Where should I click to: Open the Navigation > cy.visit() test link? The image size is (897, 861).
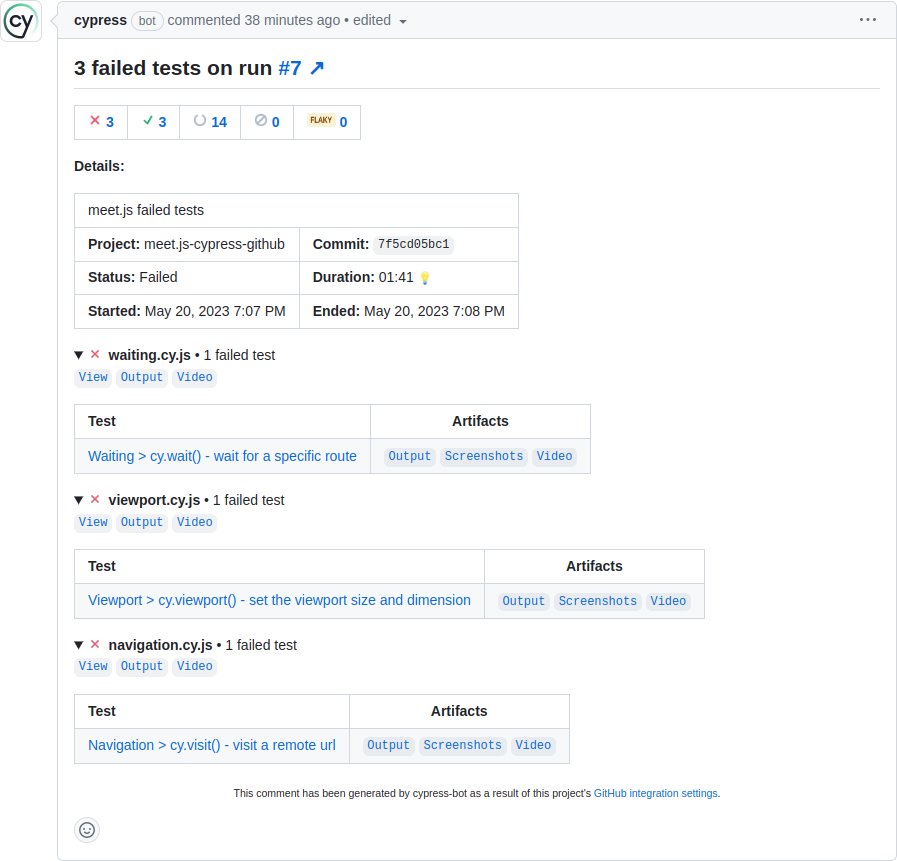pos(212,745)
